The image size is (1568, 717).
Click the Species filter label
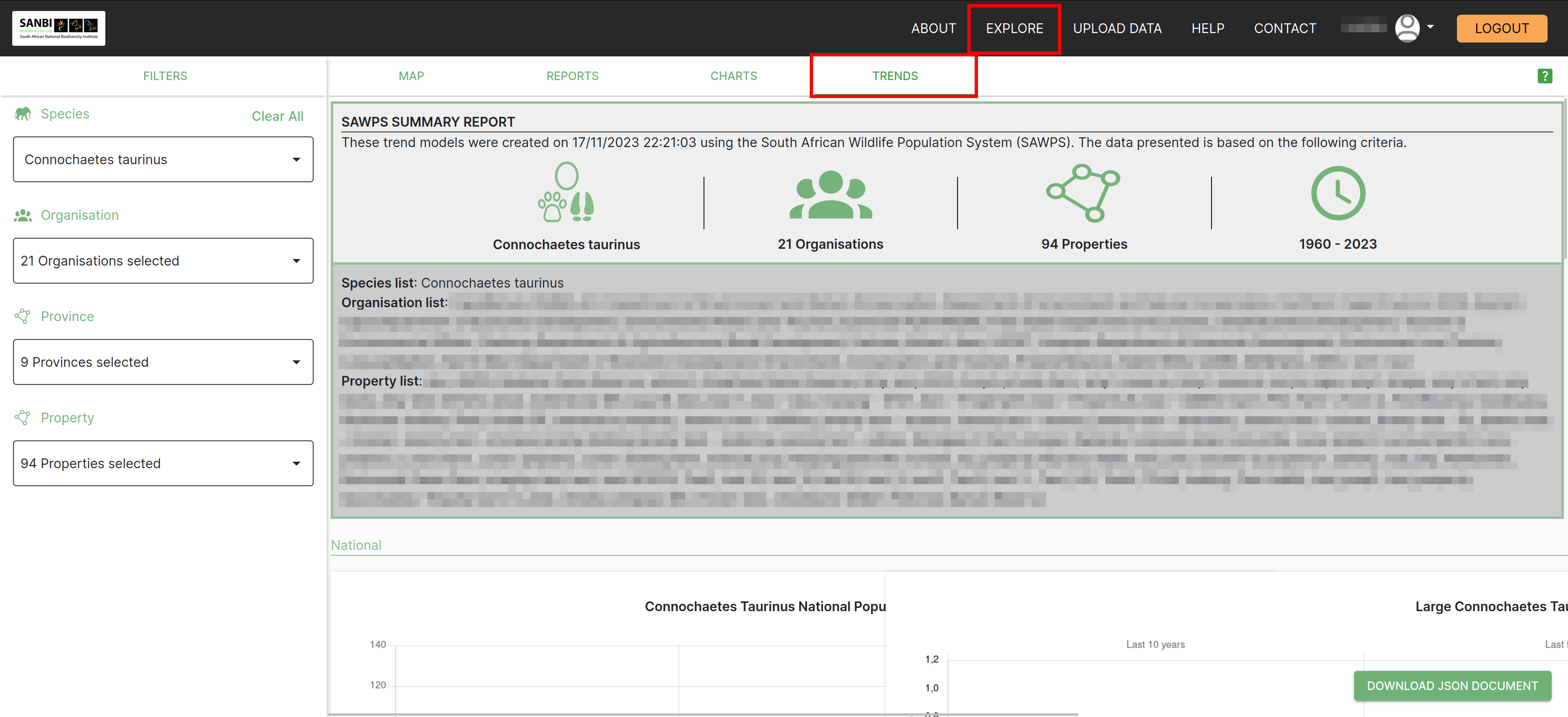click(x=65, y=114)
